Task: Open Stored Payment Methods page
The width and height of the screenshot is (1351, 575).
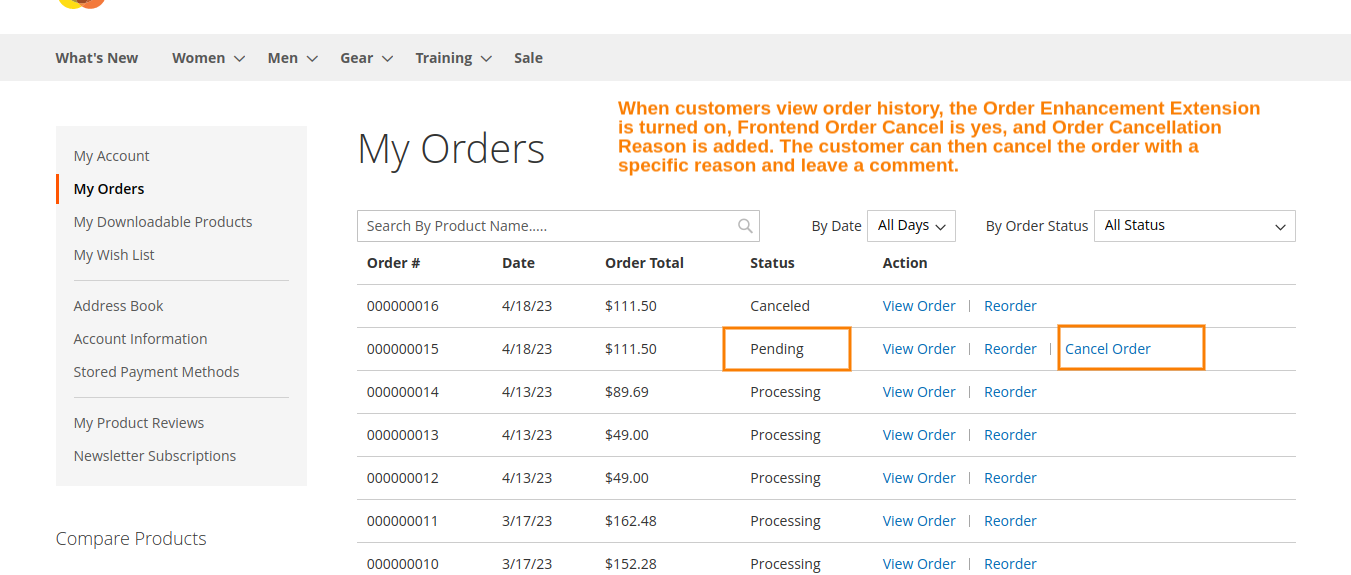Action: [156, 372]
